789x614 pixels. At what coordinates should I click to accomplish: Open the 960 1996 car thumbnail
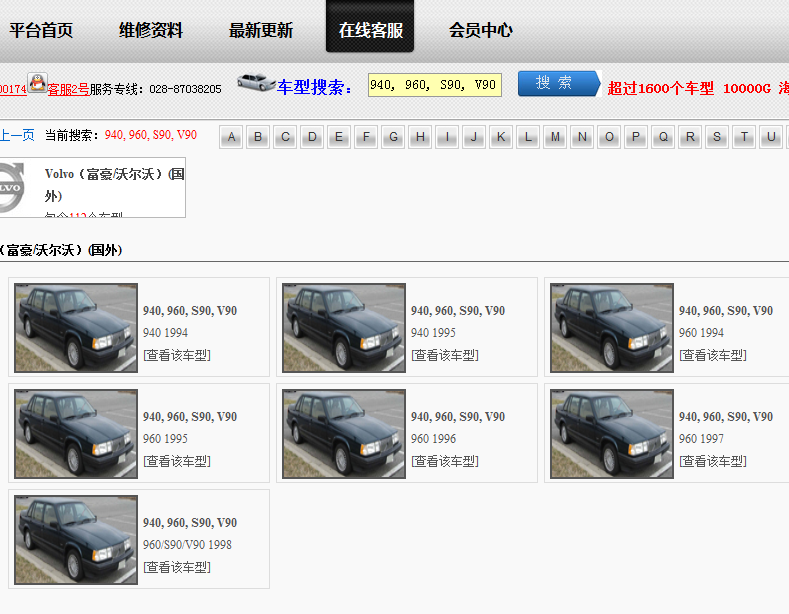(x=344, y=434)
